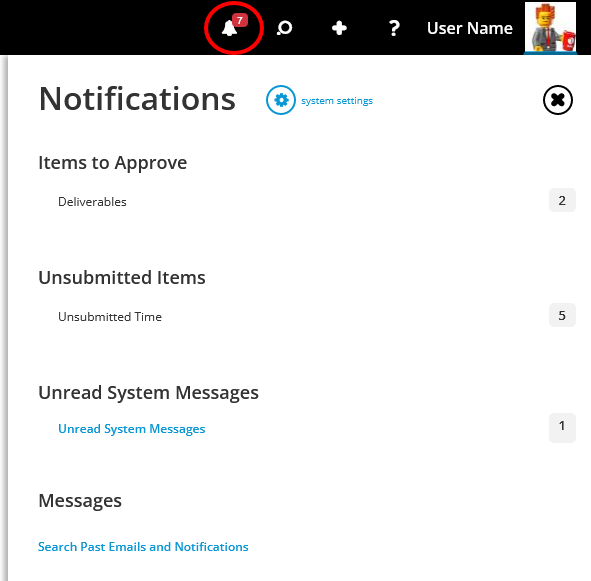Image resolution: width=591 pixels, height=581 pixels.
Task: Open the user avatar picture
Action: pos(550,27)
